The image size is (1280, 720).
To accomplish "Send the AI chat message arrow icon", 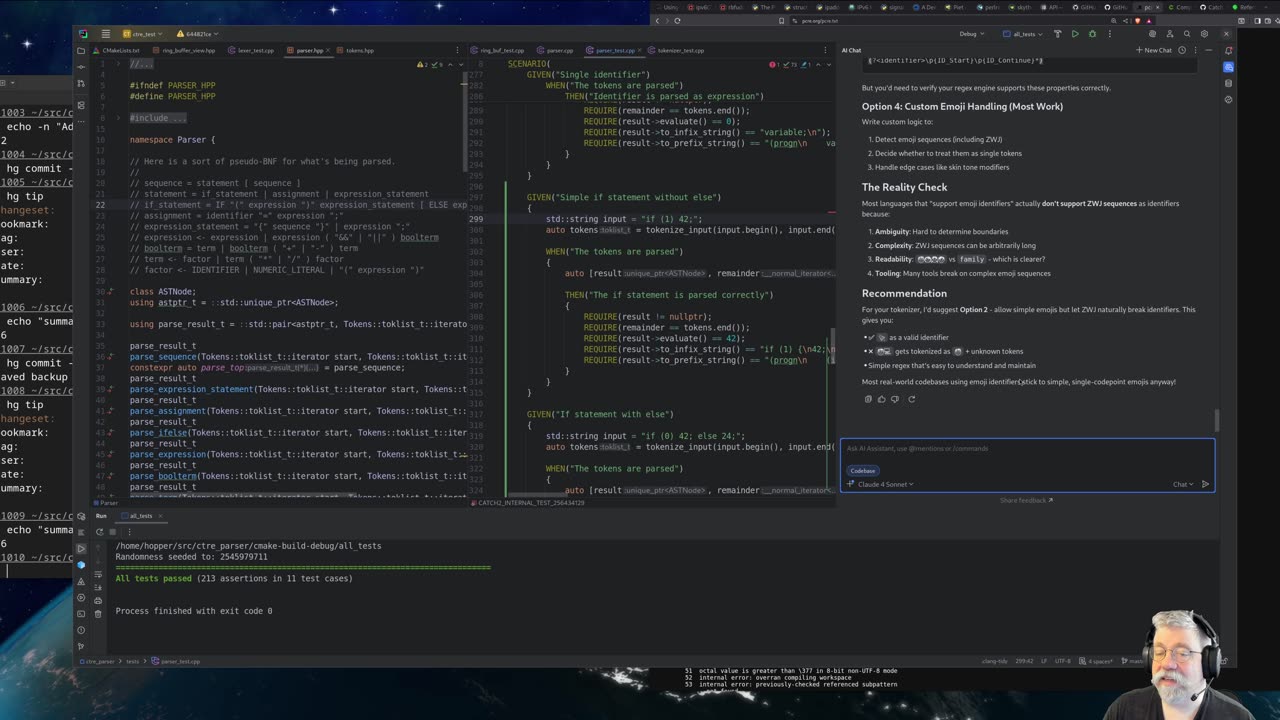I will tap(1205, 484).
